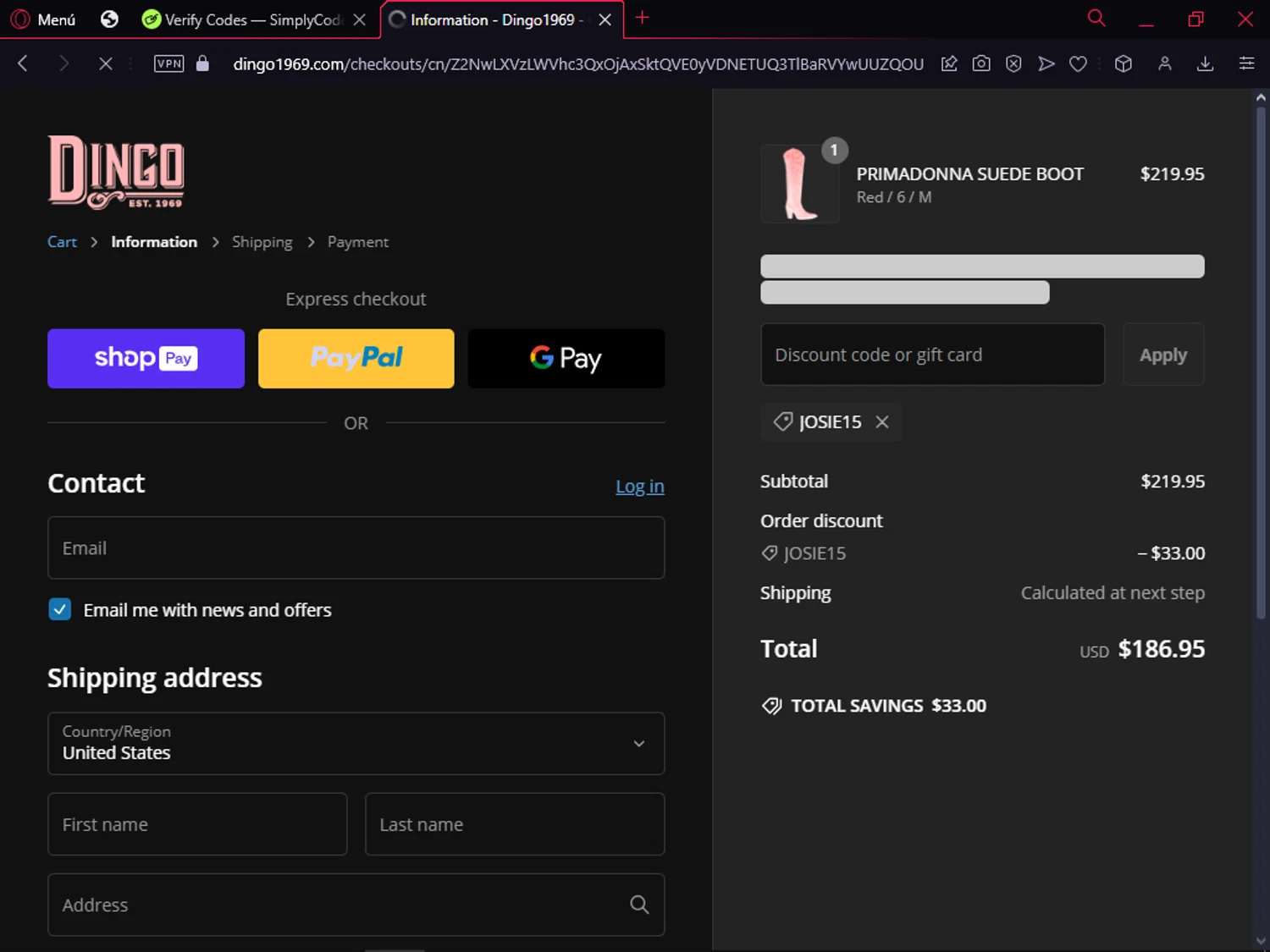The image size is (1270, 952).
Task: Click the quantity badge 1 on product
Action: 834,150
